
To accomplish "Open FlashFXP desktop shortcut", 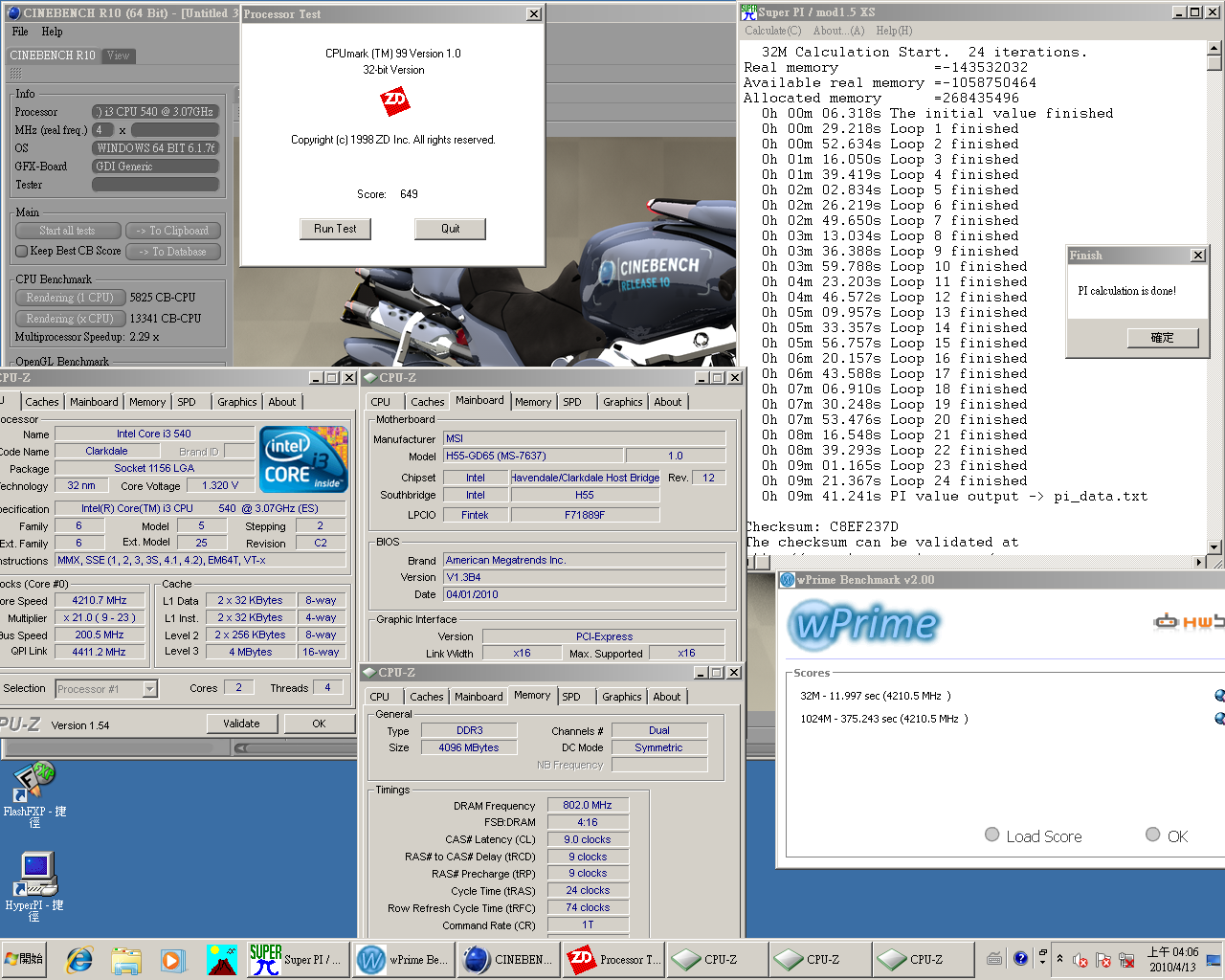I will (33, 794).
